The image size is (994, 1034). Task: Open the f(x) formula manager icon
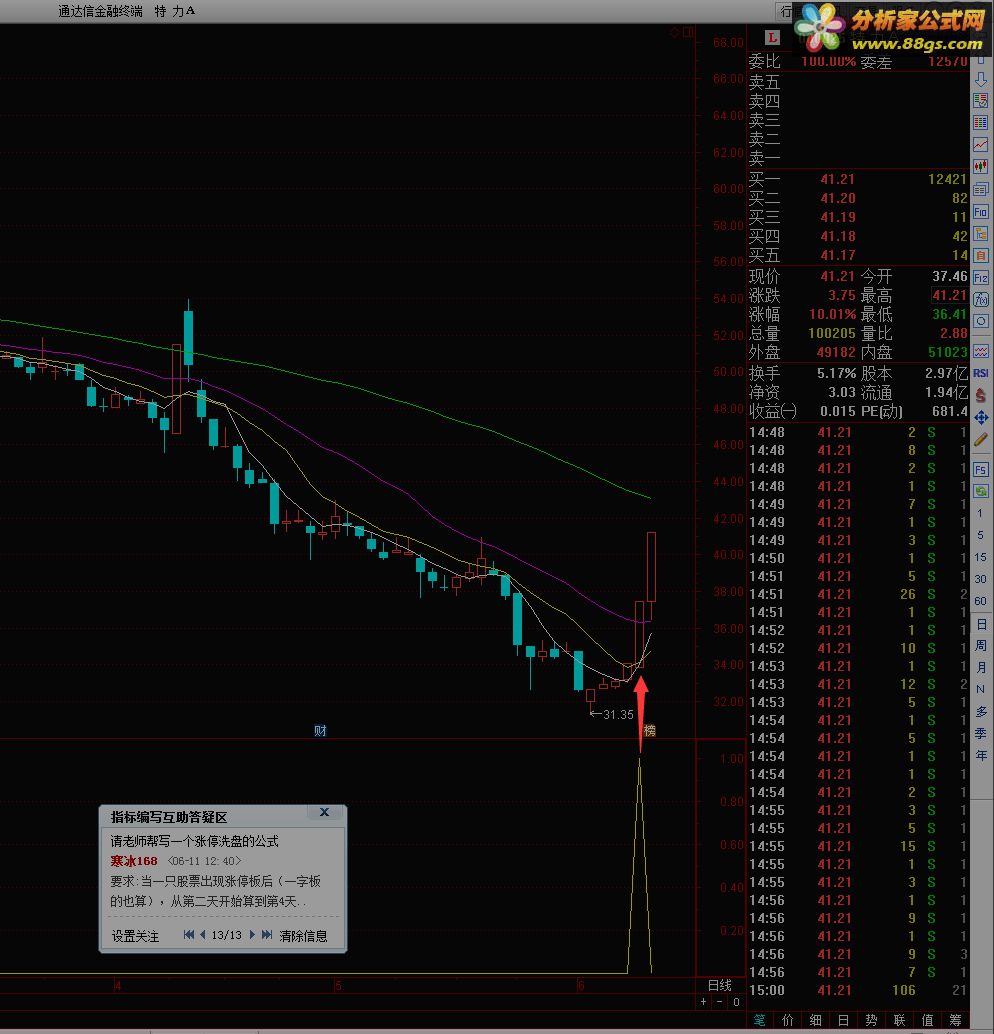click(981, 299)
